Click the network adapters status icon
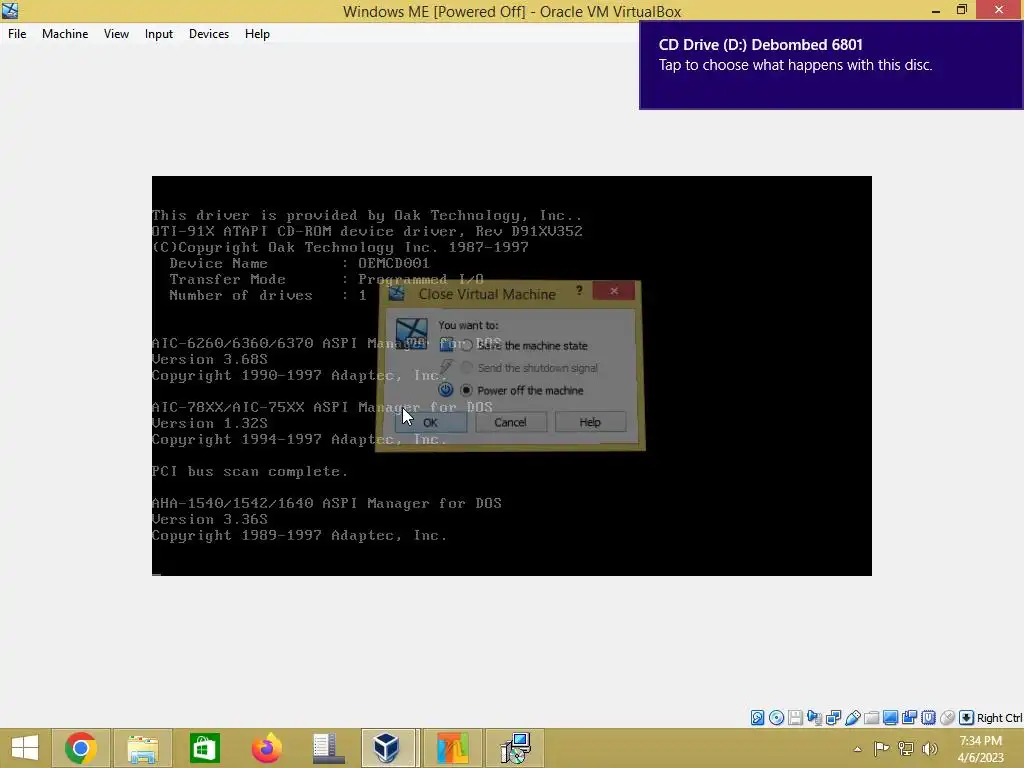This screenshot has width=1024, height=768. (x=833, y=718)
